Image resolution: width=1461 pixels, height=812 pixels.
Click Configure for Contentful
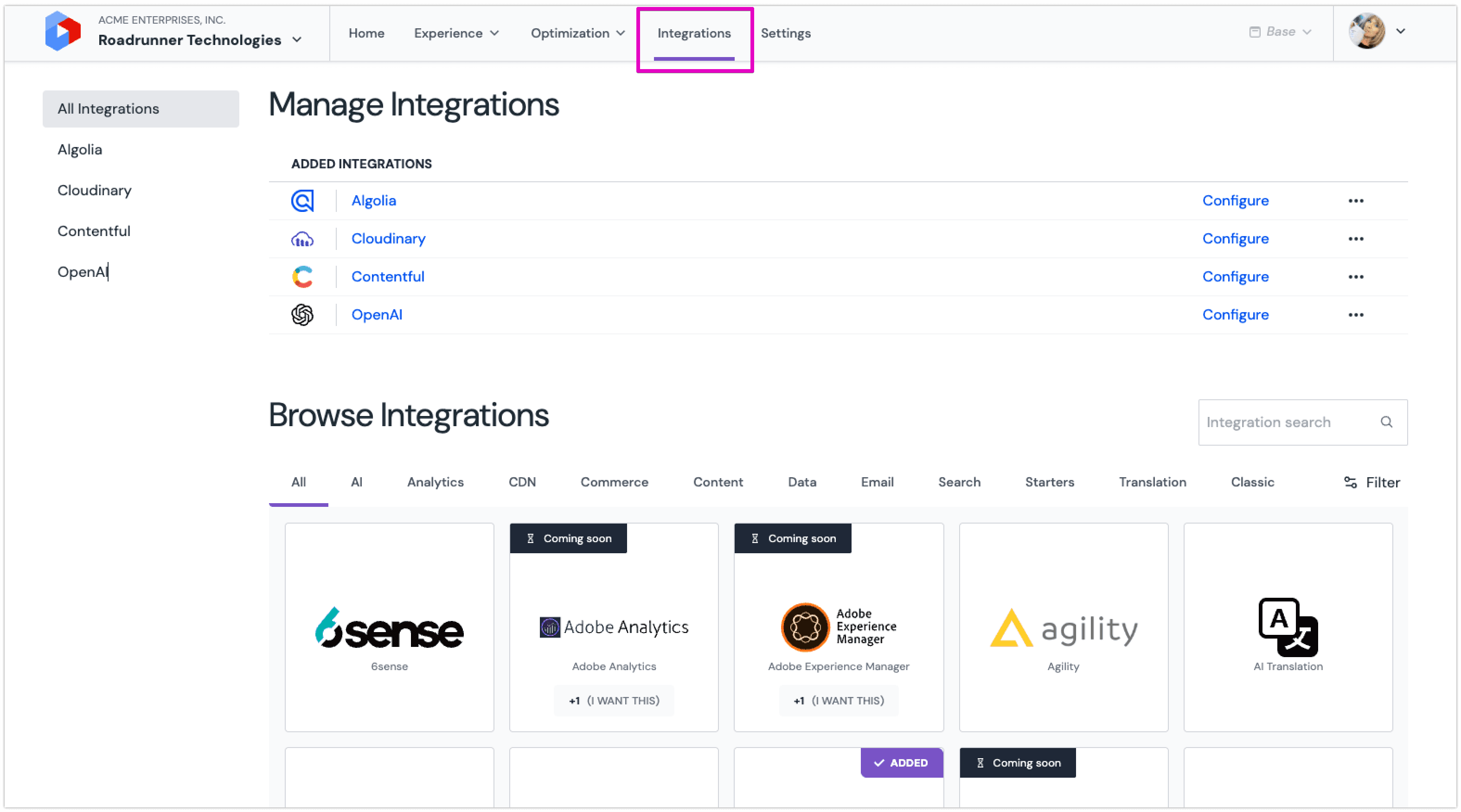tap(1235, 277)
